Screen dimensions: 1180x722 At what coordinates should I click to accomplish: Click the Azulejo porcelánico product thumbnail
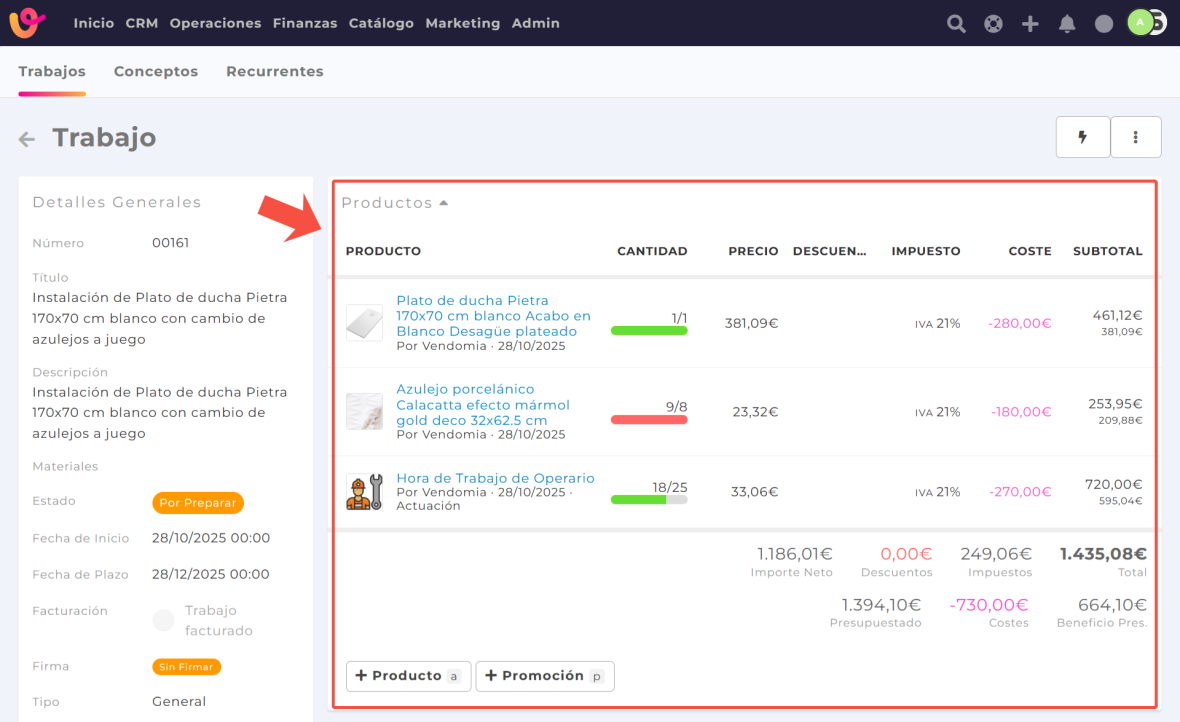(364, 411)
